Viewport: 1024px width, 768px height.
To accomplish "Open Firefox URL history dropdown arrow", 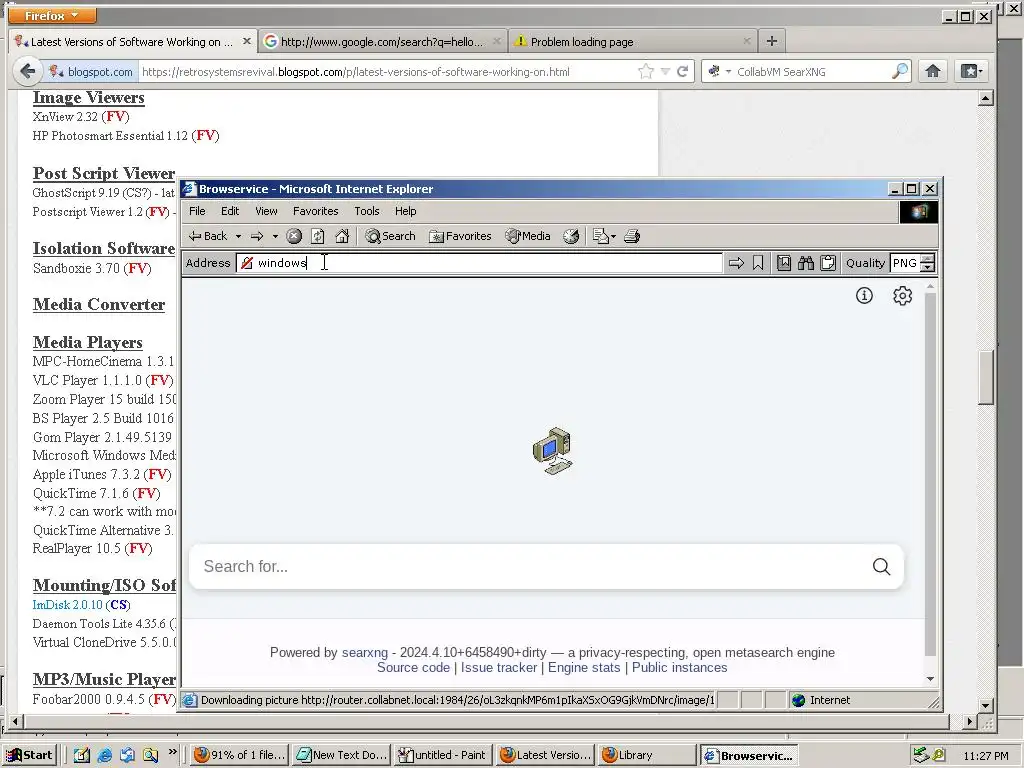I will [665, 71].
